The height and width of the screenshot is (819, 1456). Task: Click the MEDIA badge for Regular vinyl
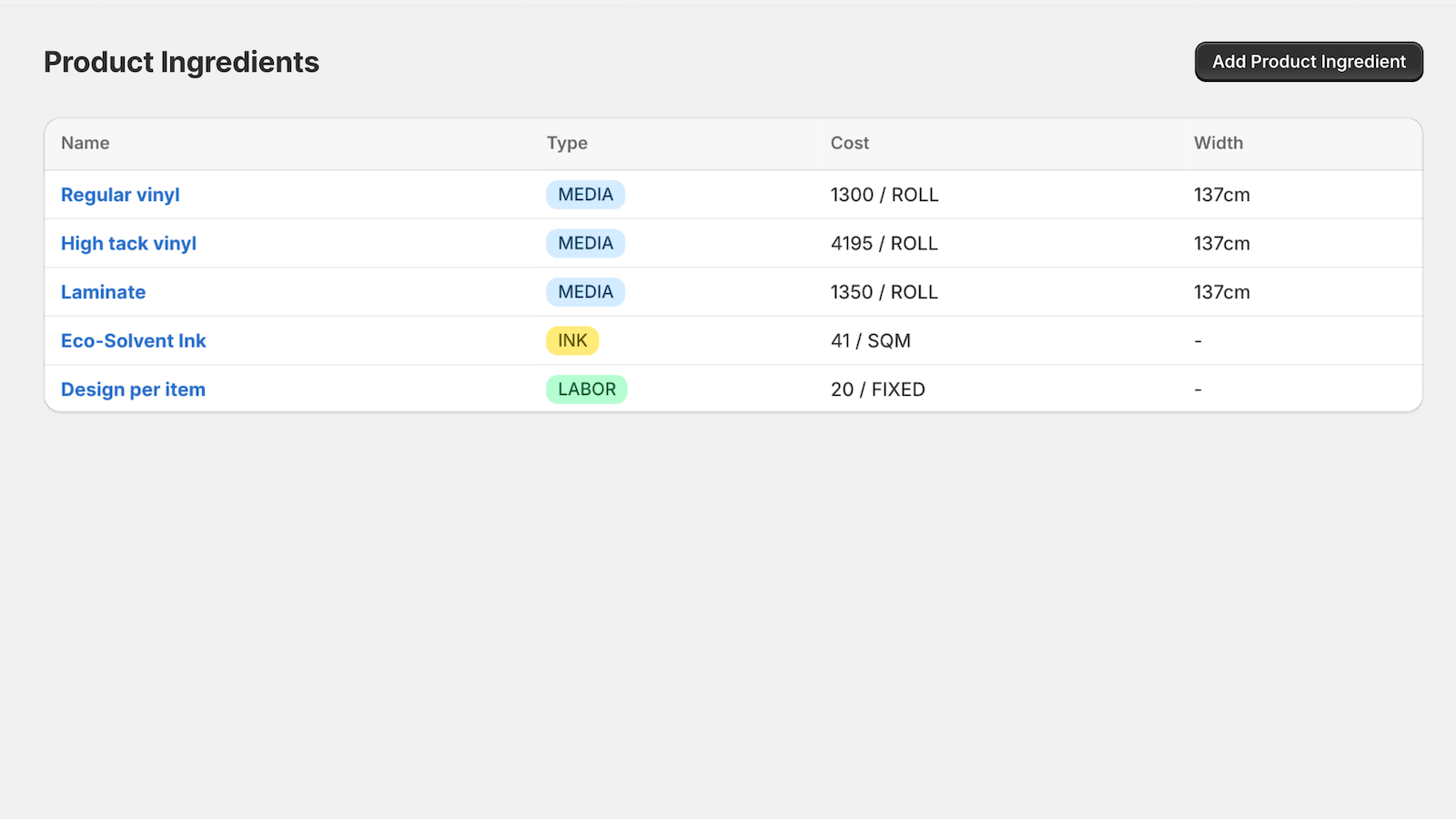click(x=585, y=195)
